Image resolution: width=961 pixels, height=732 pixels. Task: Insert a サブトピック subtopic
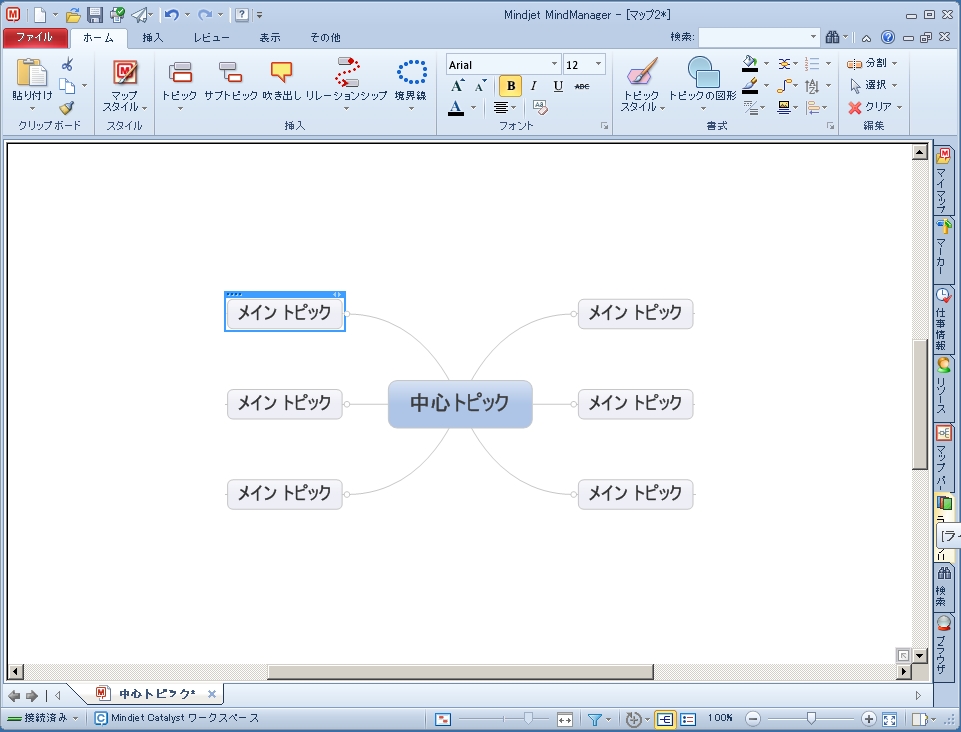[x=230, y=73]
